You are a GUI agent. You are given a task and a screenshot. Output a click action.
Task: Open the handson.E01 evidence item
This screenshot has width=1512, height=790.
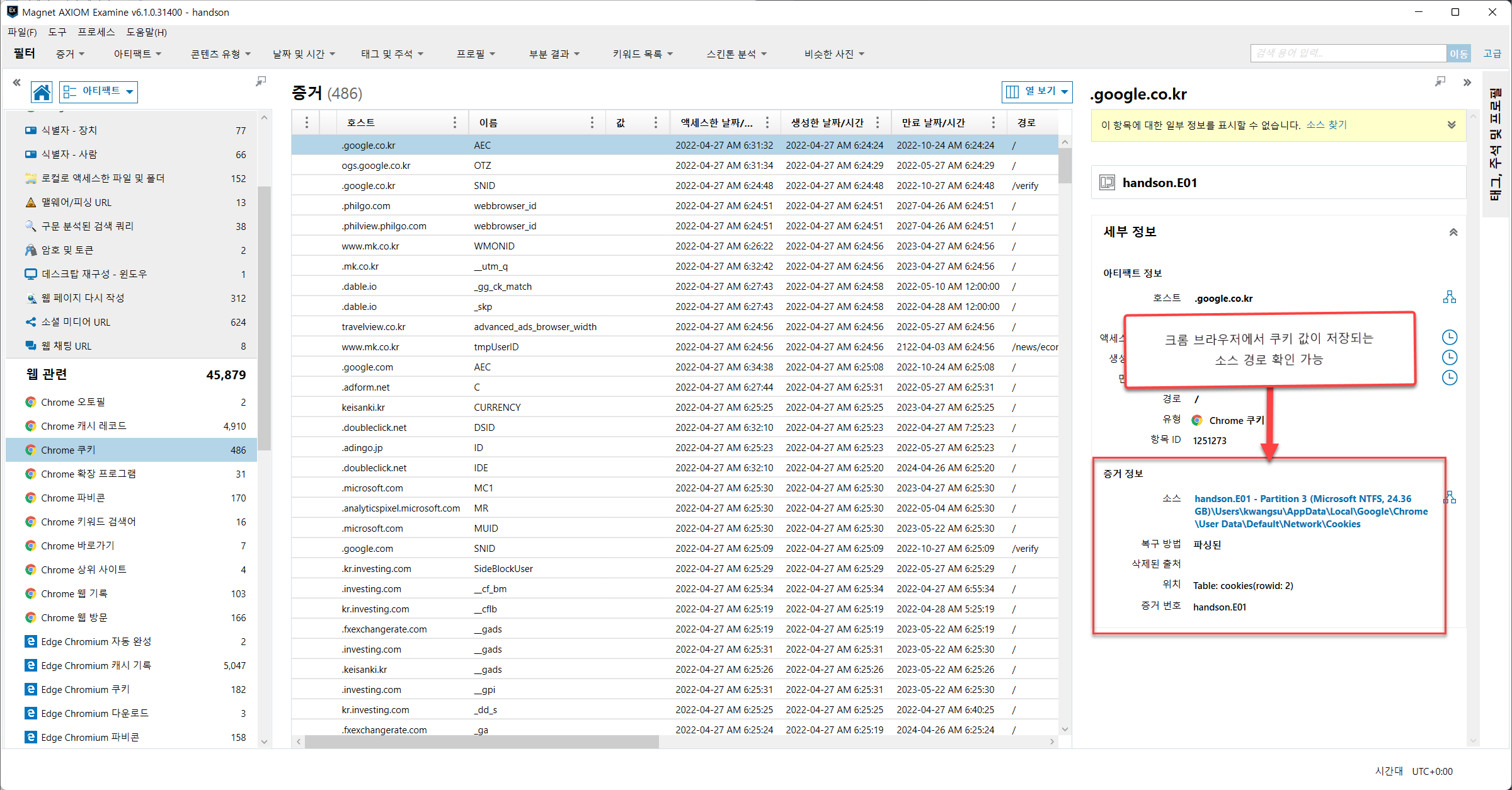pos(1278,183)
